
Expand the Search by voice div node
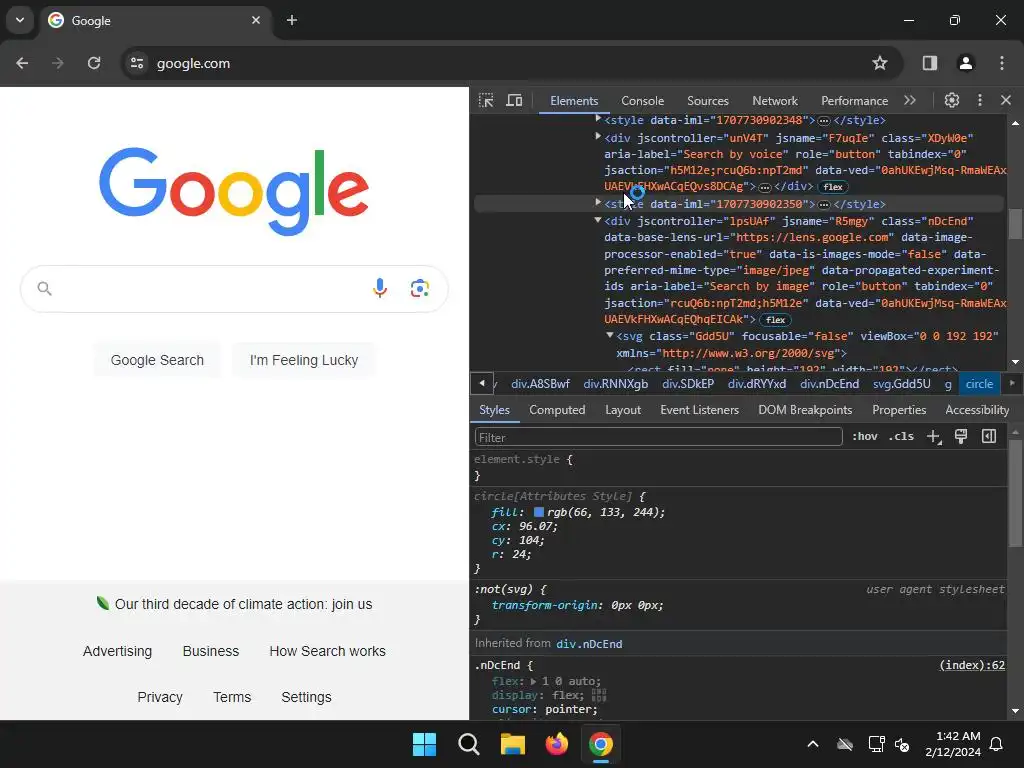tap(598, 136)
